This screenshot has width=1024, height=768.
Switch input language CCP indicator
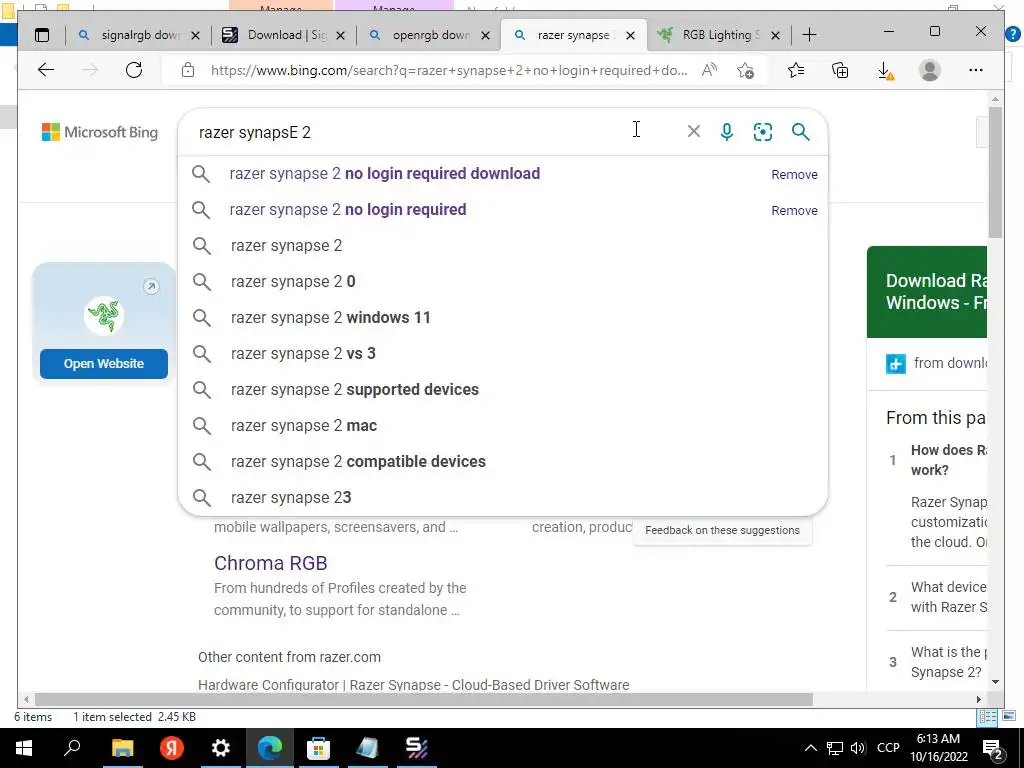888,748
